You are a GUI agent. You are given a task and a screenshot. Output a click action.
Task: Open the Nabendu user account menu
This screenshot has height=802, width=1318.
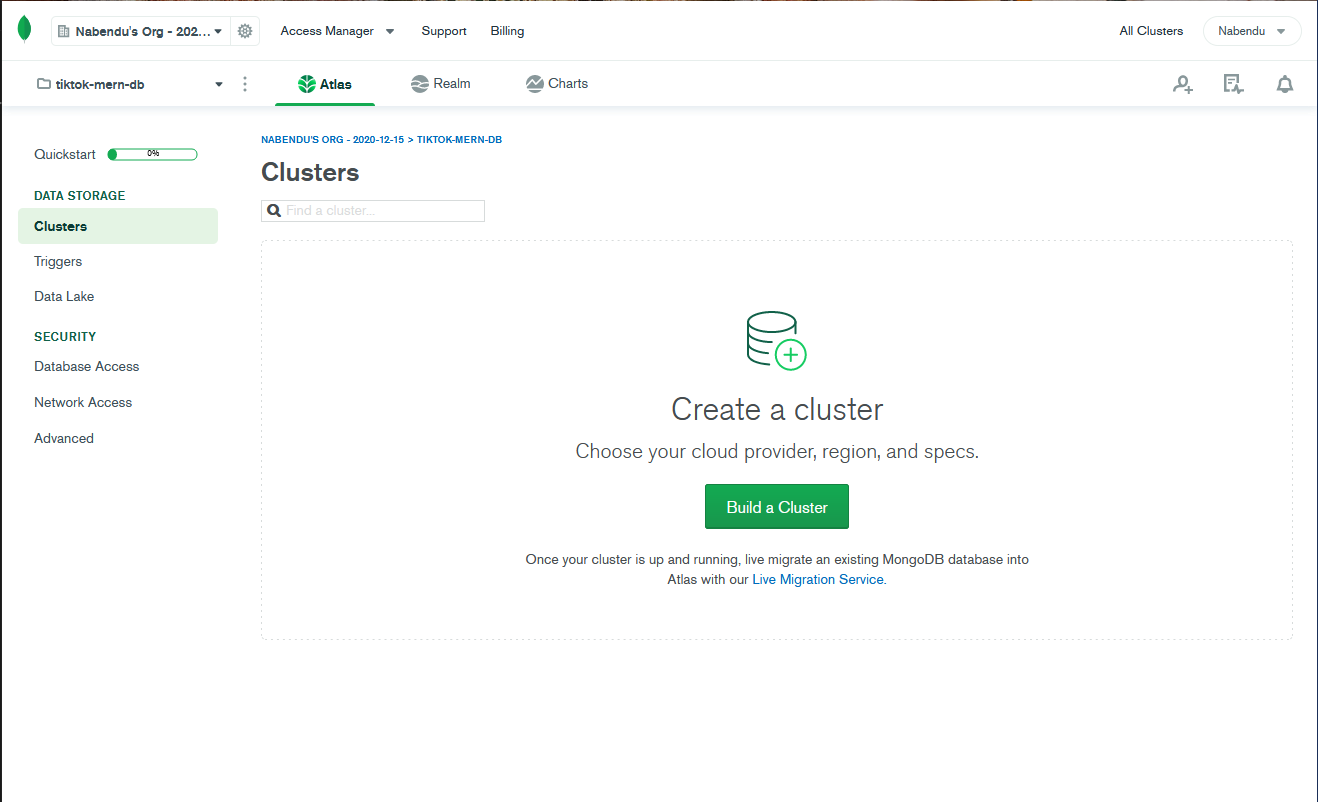tap(1252, 31)
